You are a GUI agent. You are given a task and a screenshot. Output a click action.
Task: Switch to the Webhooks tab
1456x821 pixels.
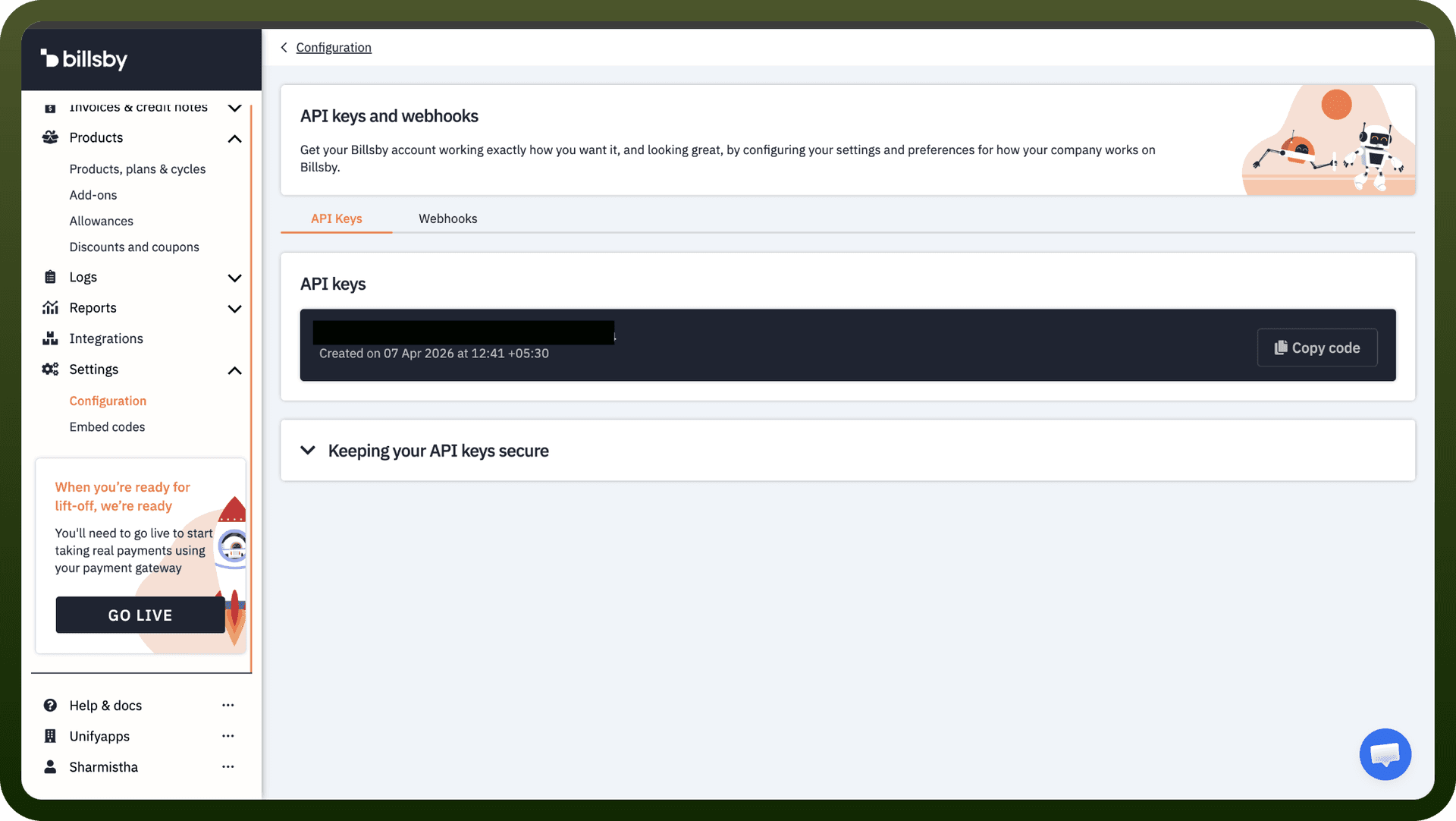click(x=448, y=219)
